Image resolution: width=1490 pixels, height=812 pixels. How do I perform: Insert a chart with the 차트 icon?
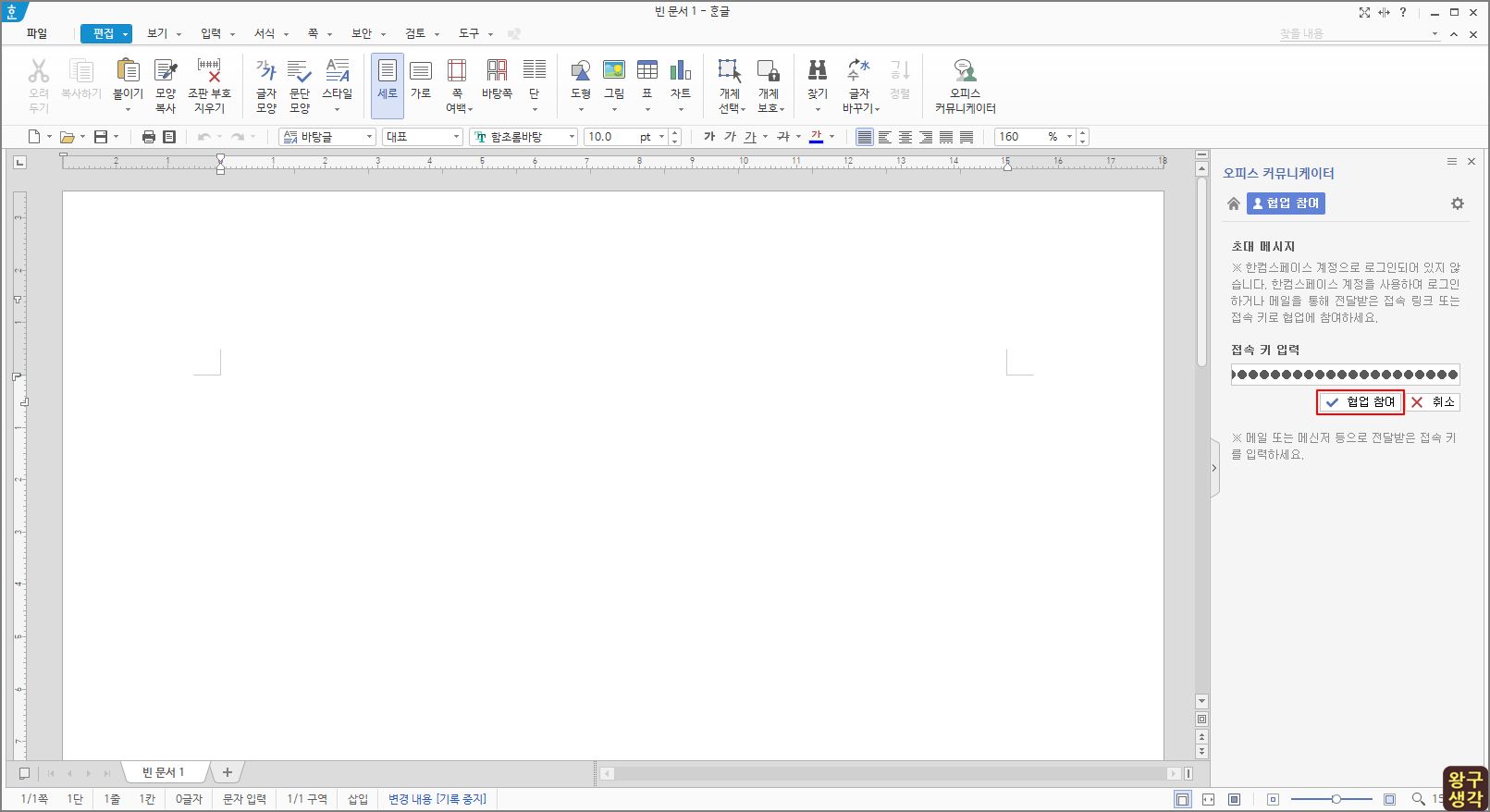pyautogui.click(x=681, y=70)
